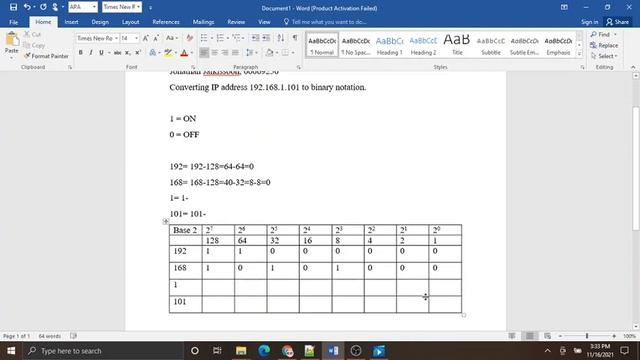Open the File menu
This screenshot has height=360, width=640.
point(13,22)
